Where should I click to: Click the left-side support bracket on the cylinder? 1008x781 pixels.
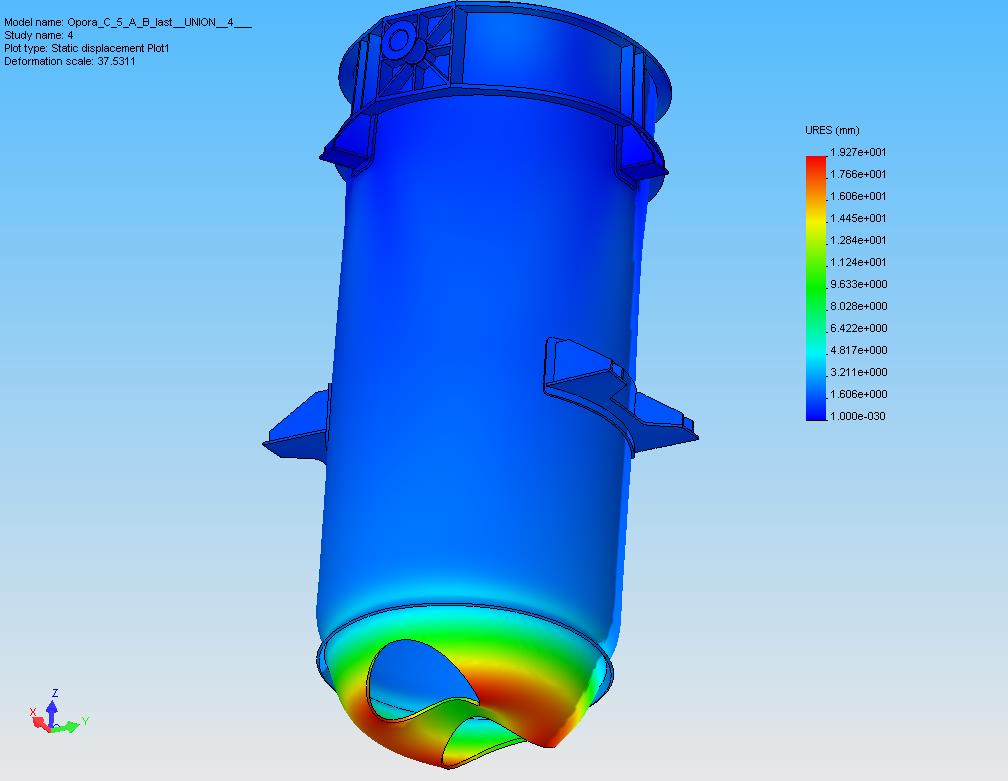(x=298, y=423)
